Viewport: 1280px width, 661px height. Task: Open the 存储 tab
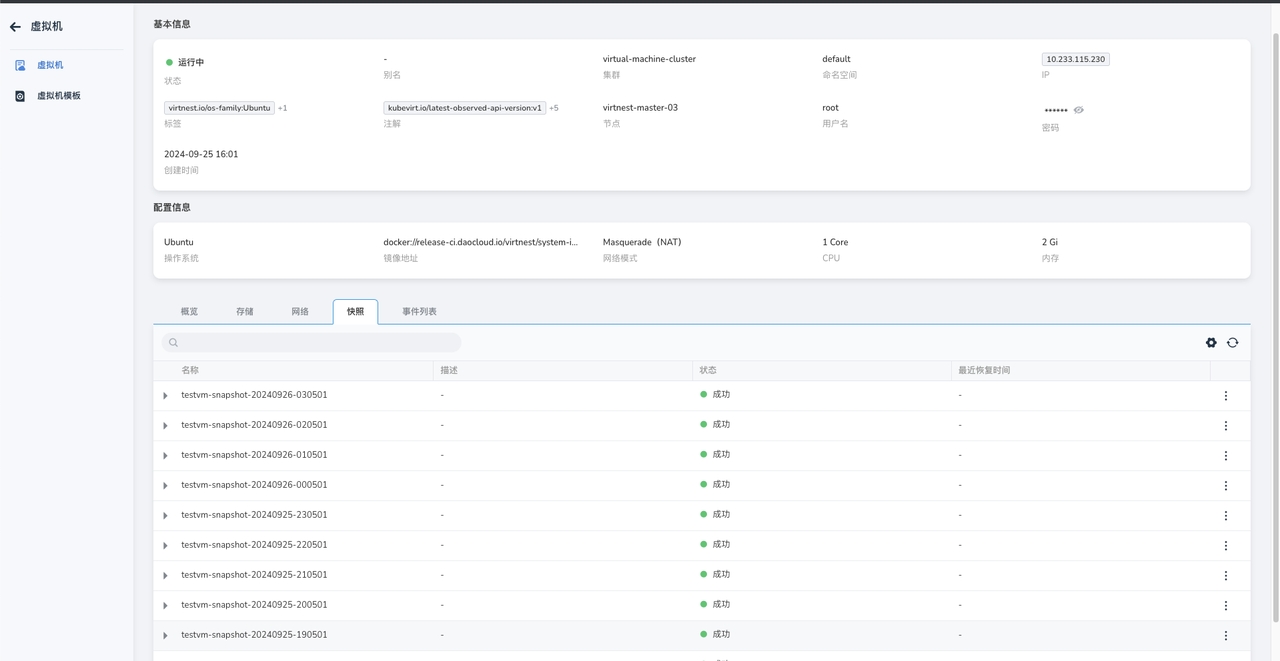click(245, 312)
